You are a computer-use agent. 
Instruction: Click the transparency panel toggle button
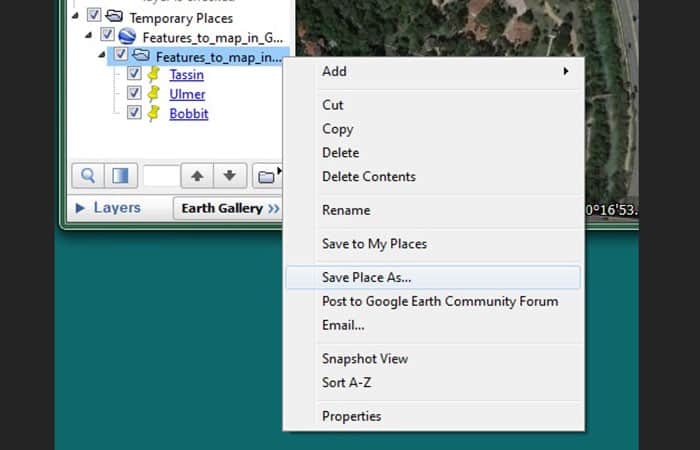point(121,175)
